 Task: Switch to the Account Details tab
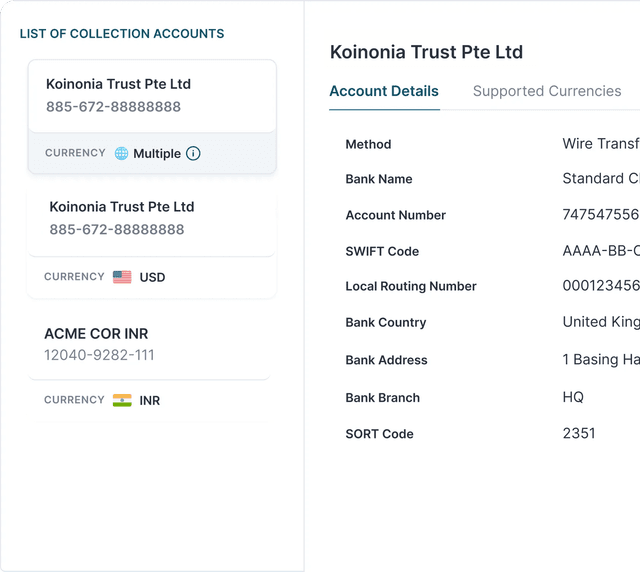click(384, 91)
